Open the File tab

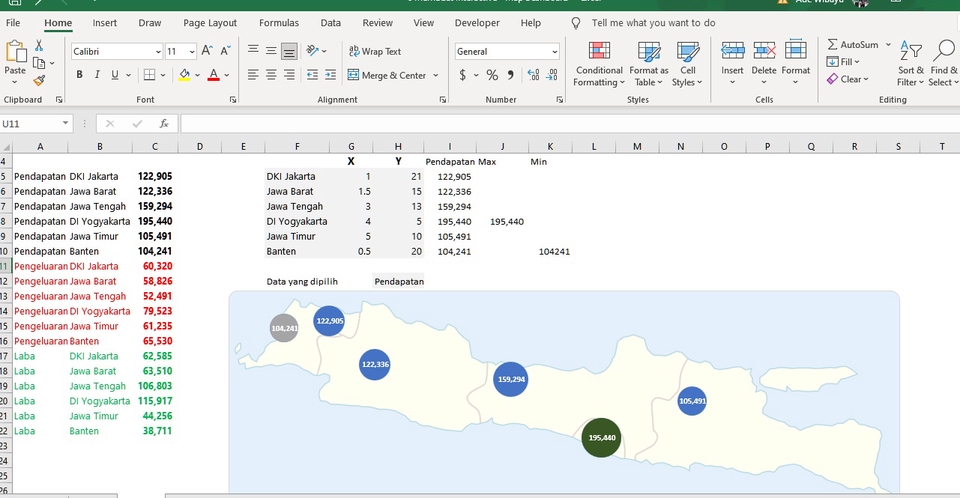point(13,23)
